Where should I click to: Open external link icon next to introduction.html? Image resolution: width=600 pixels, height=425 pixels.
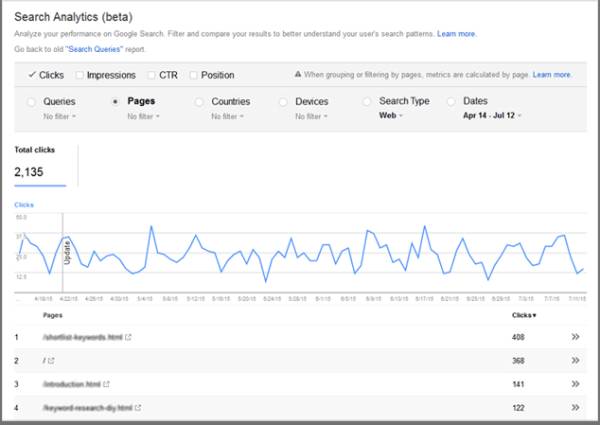[x=107, y=384]
